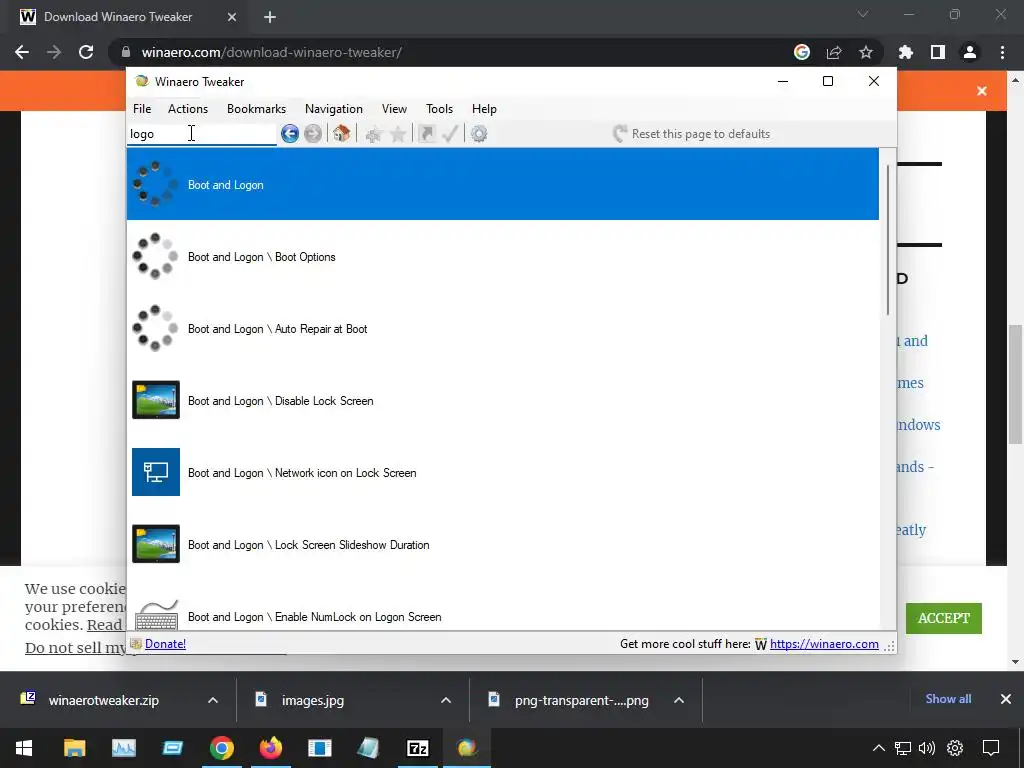1024x768 pixels.
Task: Open a new Chrome tab with plus button
Action: click(270, 17)
